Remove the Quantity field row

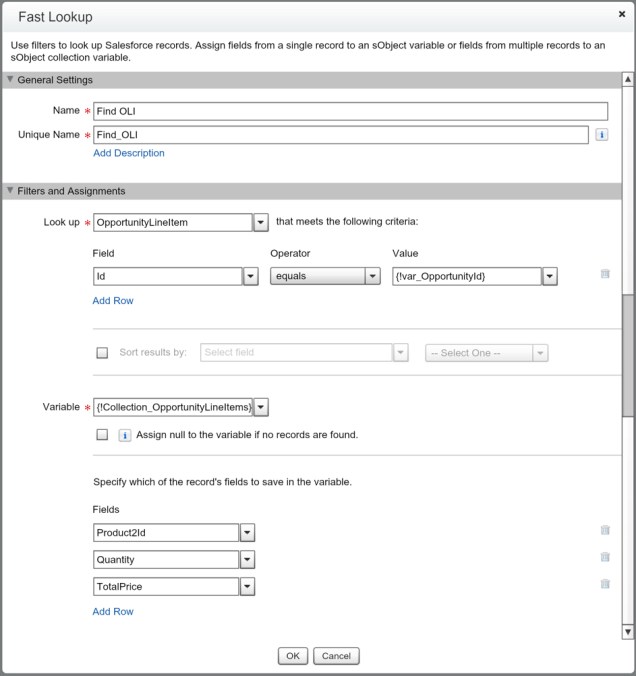point(605,557)
